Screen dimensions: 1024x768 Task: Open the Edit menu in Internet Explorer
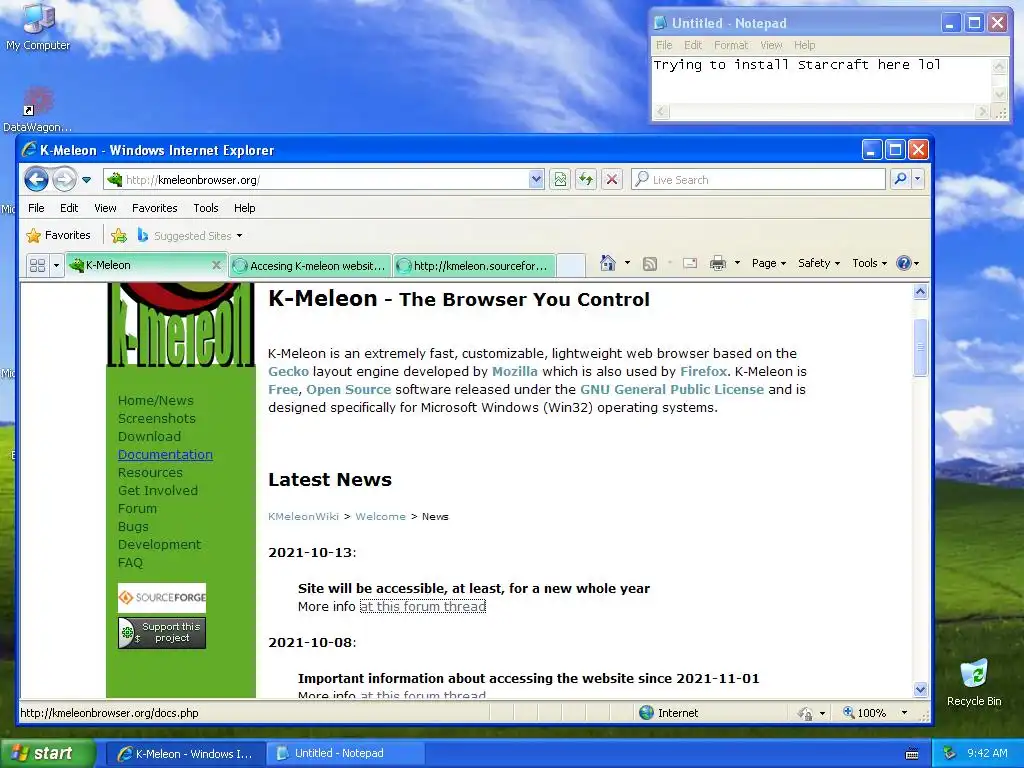coord(69,208)
